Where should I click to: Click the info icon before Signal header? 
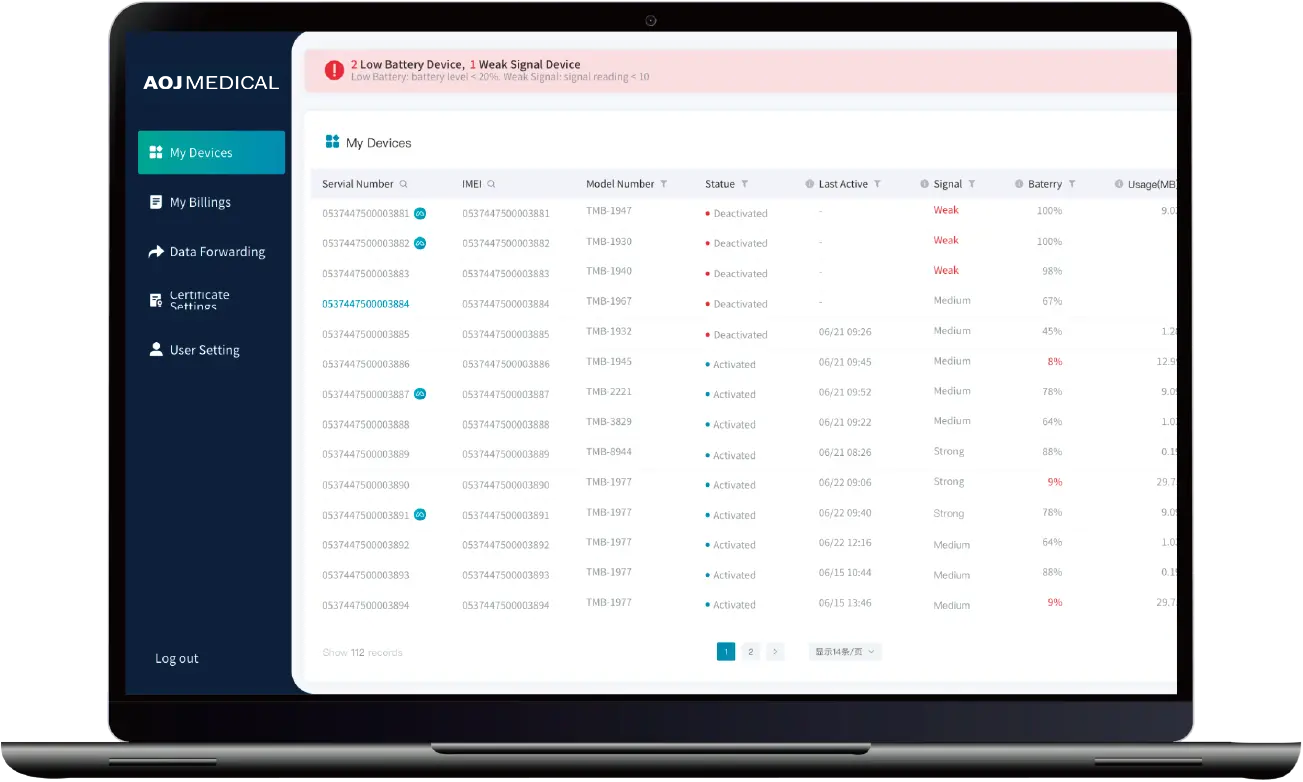click(925, 184)
